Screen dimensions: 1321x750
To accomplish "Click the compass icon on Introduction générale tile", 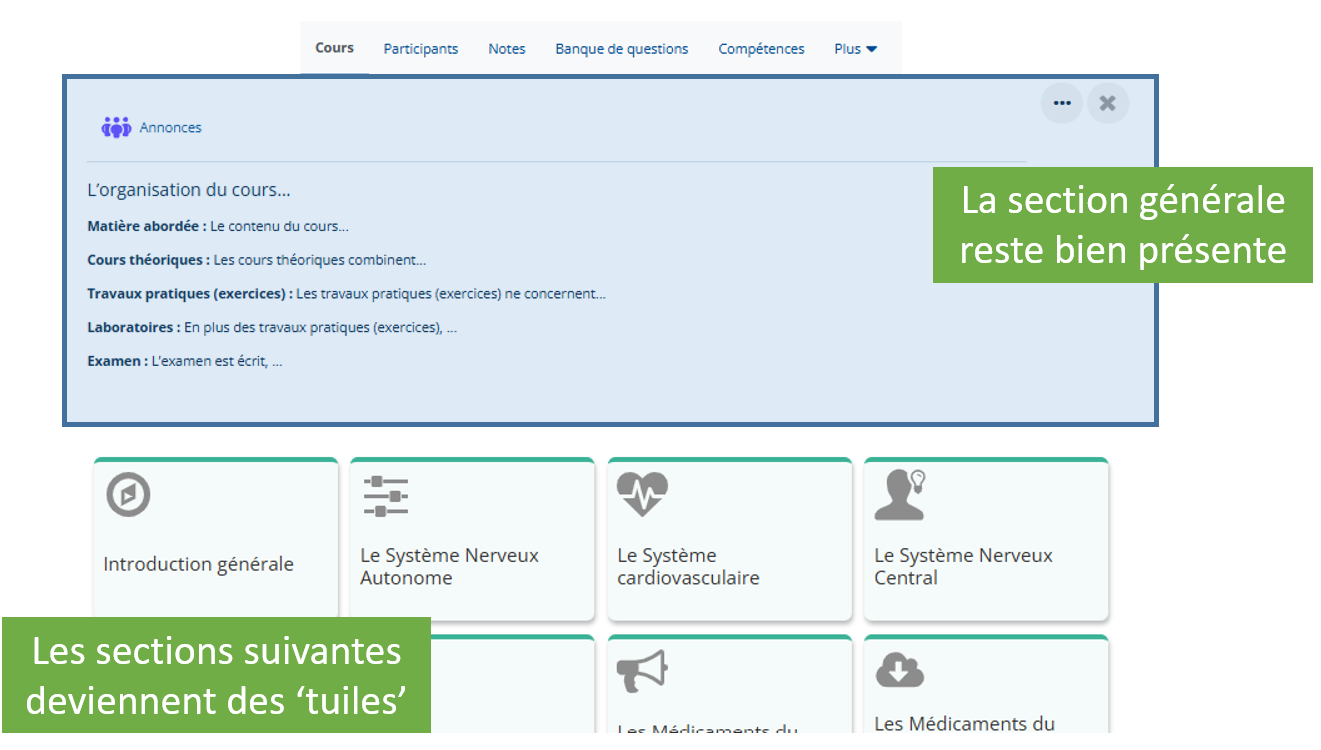I will pos(129,495).
